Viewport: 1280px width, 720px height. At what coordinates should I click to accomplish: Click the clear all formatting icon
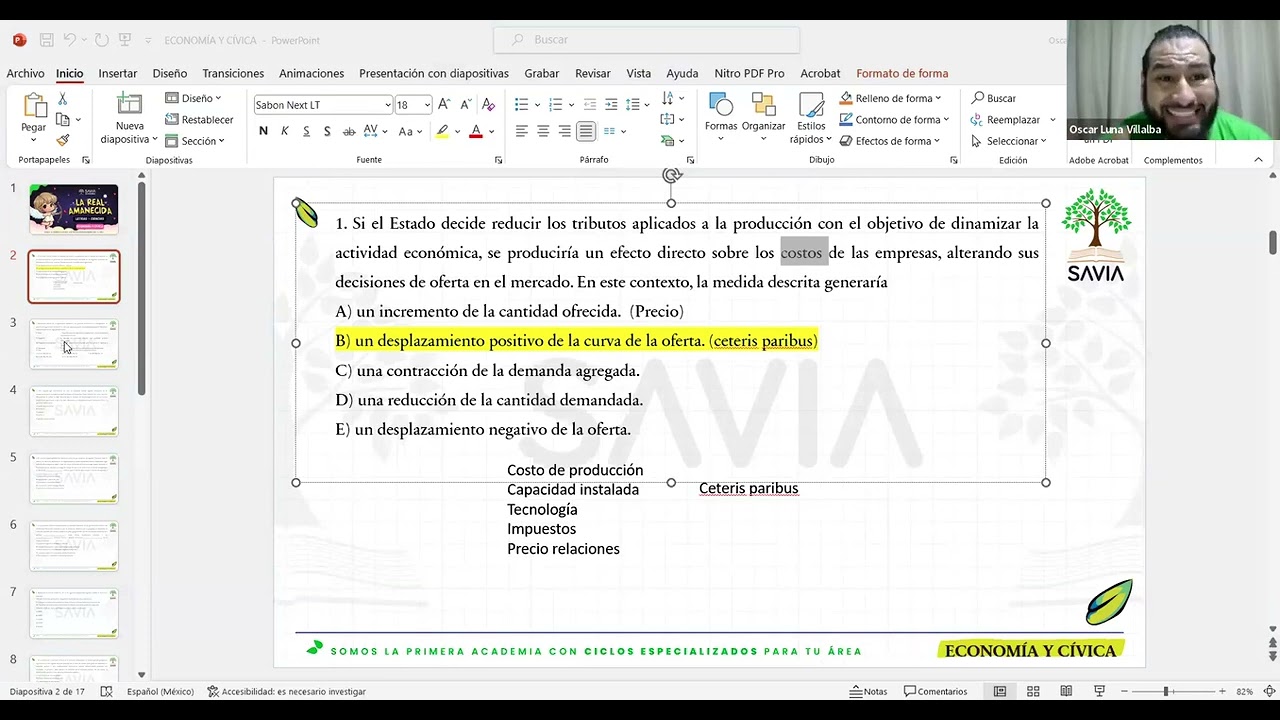[488, 104]
